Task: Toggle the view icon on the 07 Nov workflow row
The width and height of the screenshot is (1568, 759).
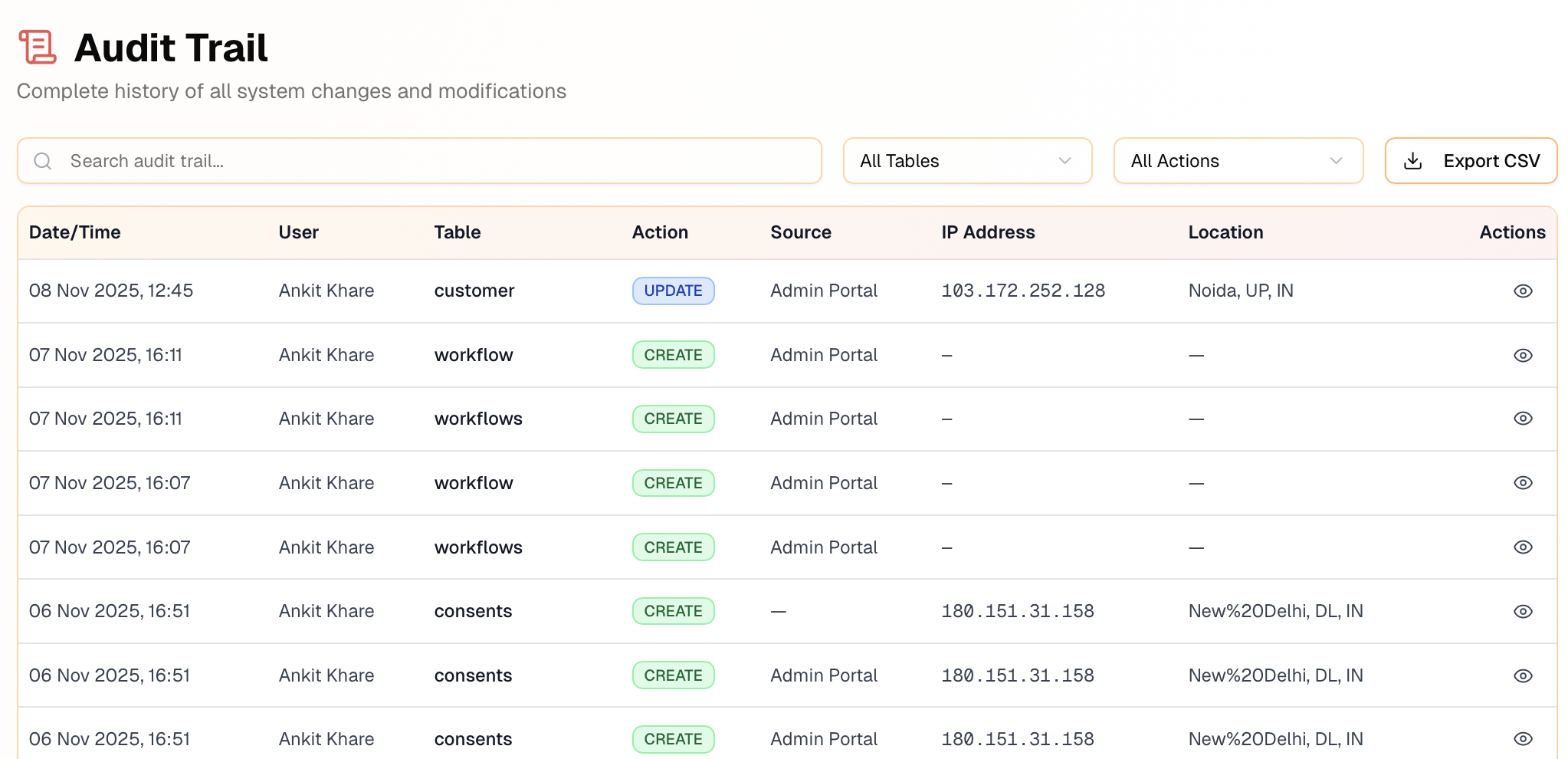Action: point(1523,355)
